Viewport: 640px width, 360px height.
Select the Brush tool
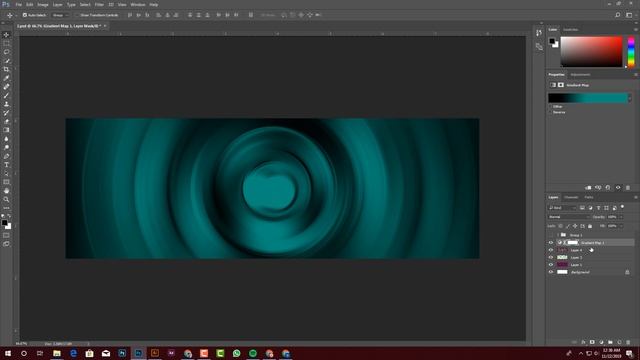coord(6,96)
